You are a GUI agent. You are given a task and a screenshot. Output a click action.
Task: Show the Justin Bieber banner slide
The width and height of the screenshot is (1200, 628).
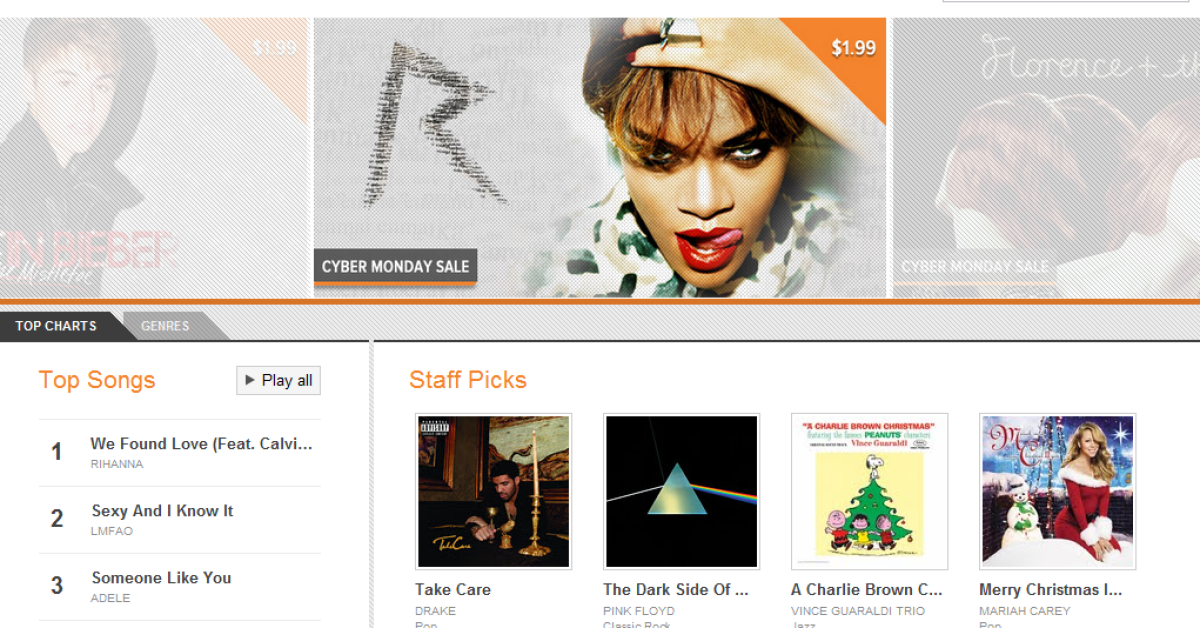pos(154,157)
